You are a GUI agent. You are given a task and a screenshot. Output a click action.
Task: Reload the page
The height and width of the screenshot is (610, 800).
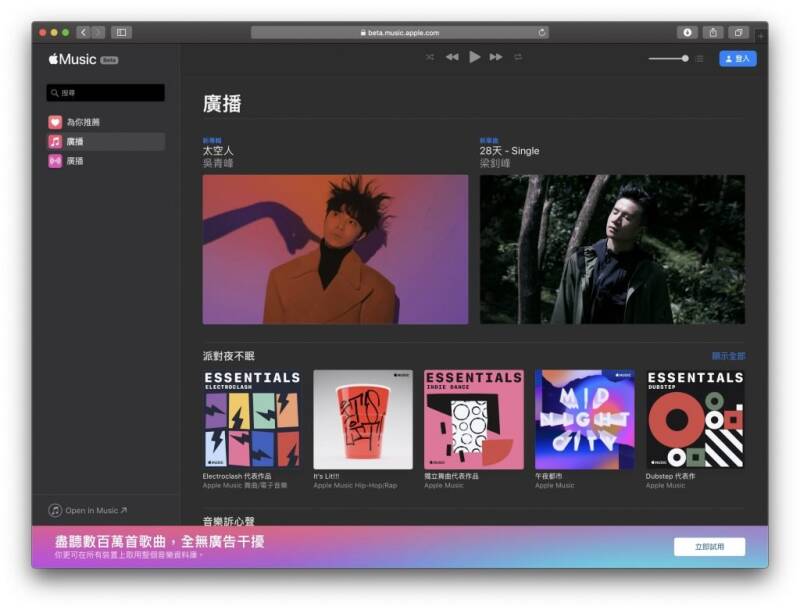pyautogui.click(x=541, y=33)
